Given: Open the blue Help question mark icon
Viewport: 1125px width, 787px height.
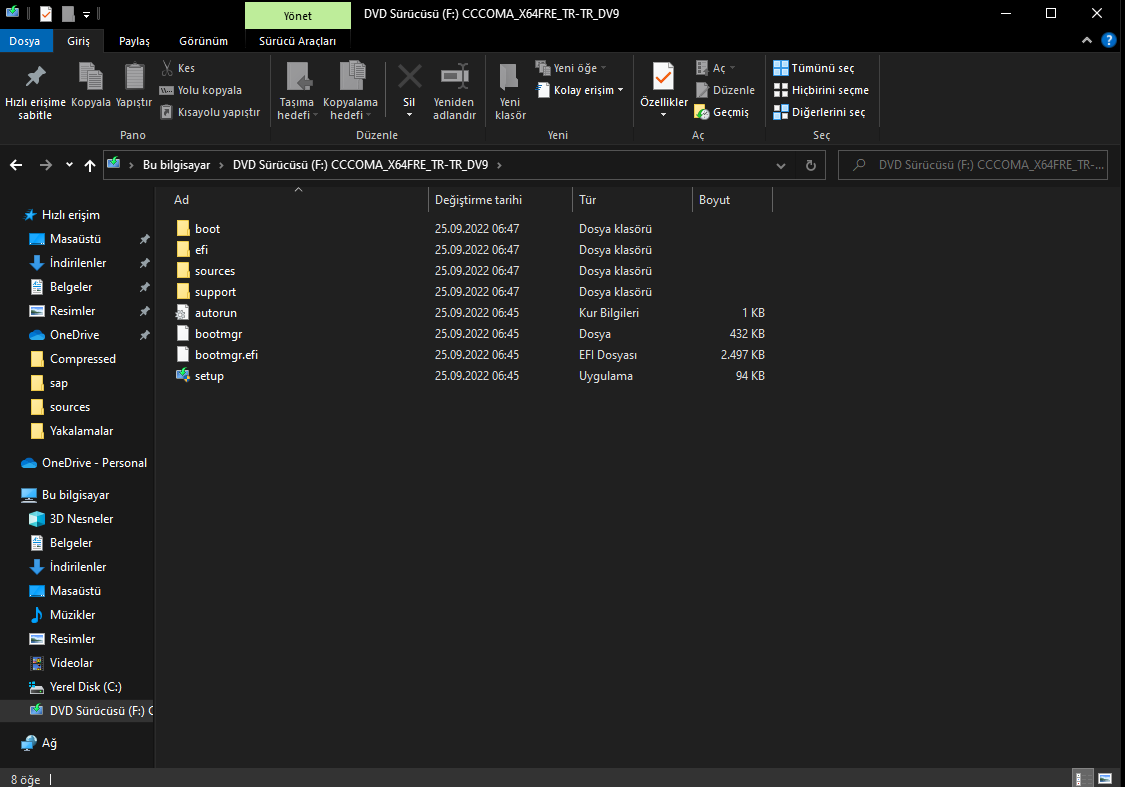Looking at the screenshot, I should click(x=1108, y=41).
